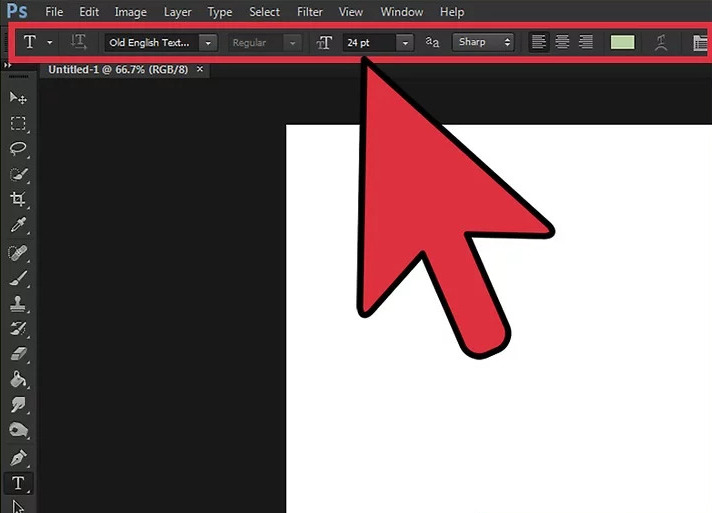The height and width of the screenshot is (513, 712).
Task: Set left text alignment
Action: click(539, 43)
